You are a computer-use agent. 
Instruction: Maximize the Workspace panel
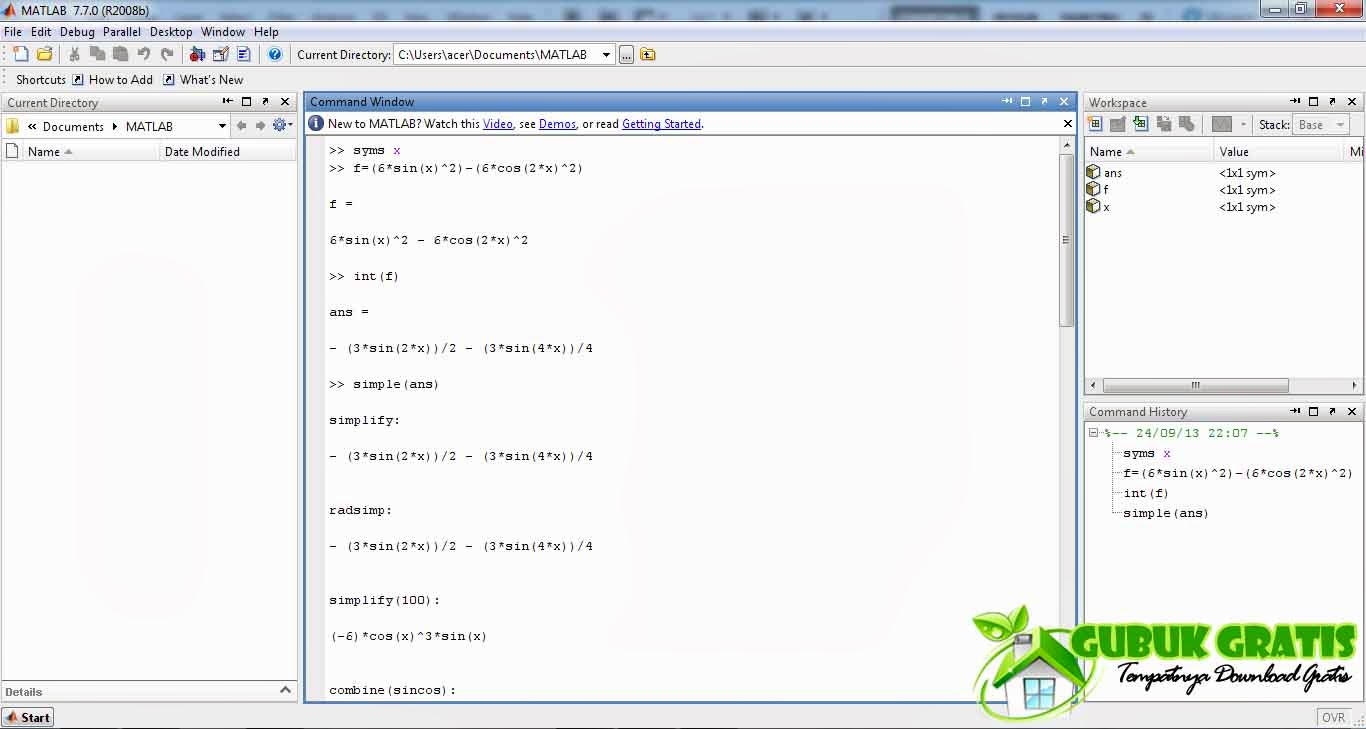pos(1314,101)
